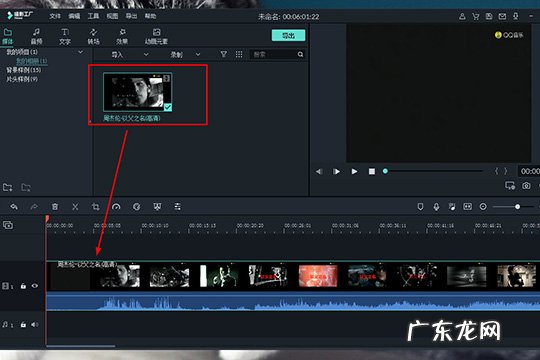The image size is (540, 360).
Task: Click the preview progress slider handle
Action: (385, 171)
